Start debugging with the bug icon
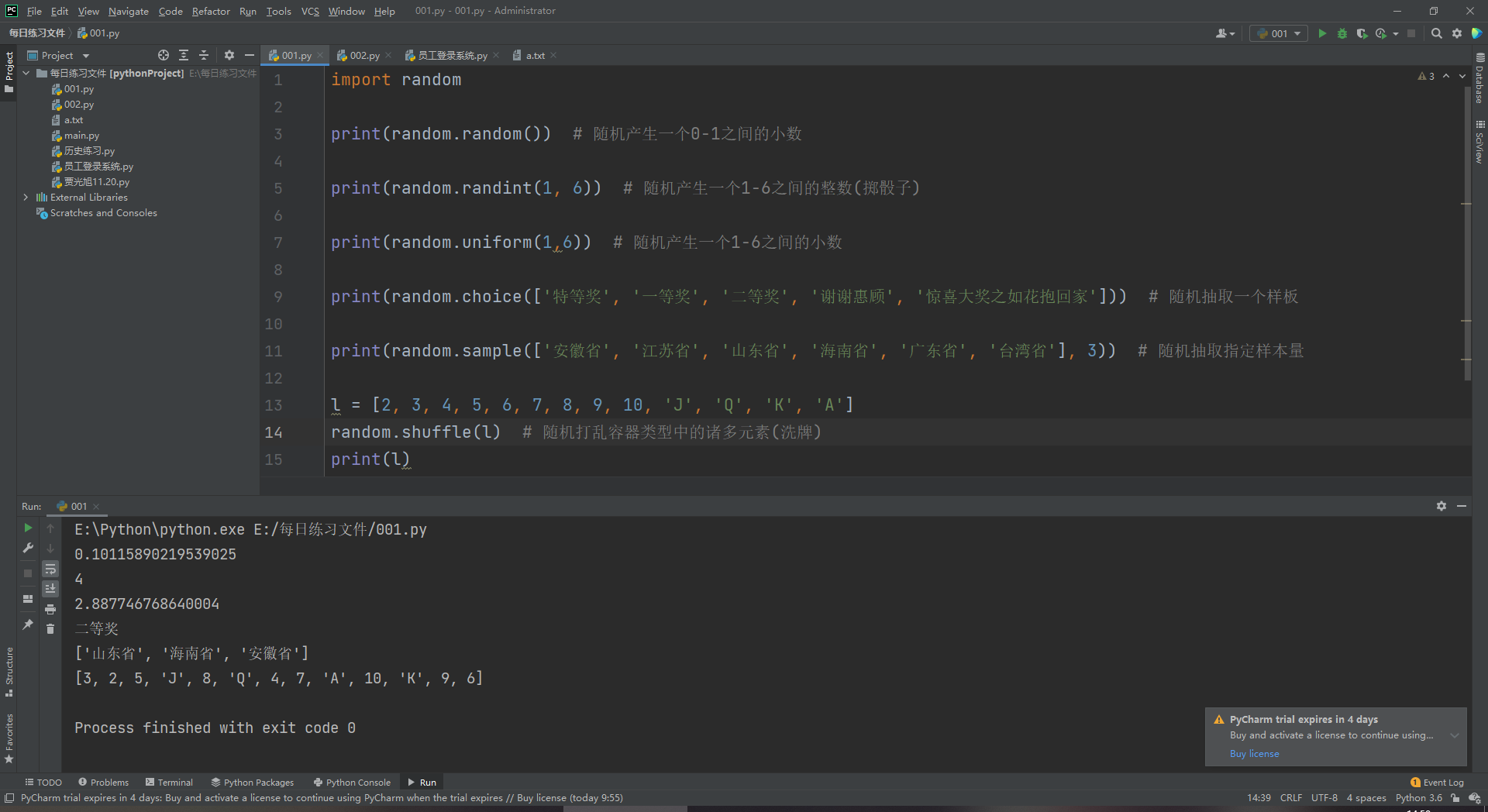The height and width of the screenshot is (812, 1488). pyautogui.click(x=1342, y=33)
